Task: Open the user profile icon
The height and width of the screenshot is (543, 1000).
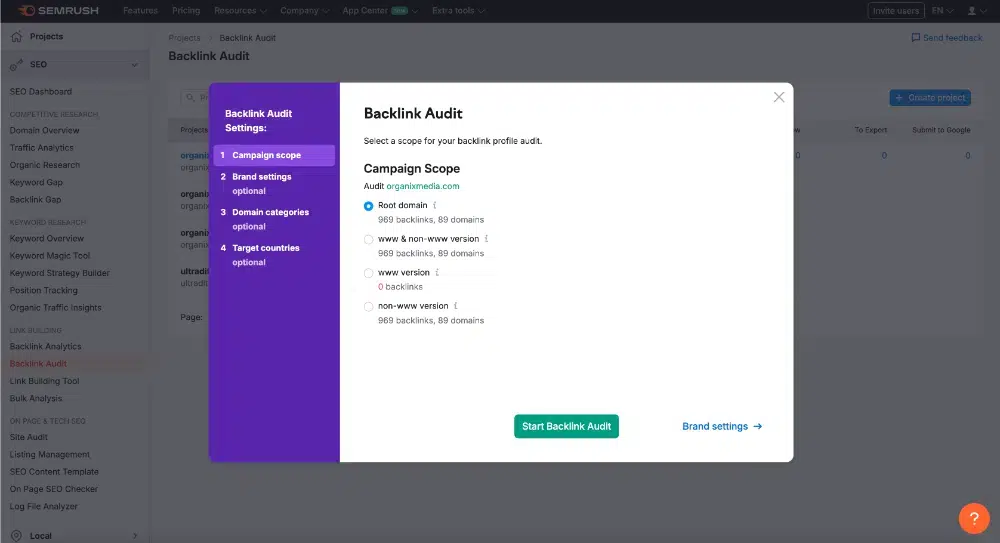Action: click(972, 11)
